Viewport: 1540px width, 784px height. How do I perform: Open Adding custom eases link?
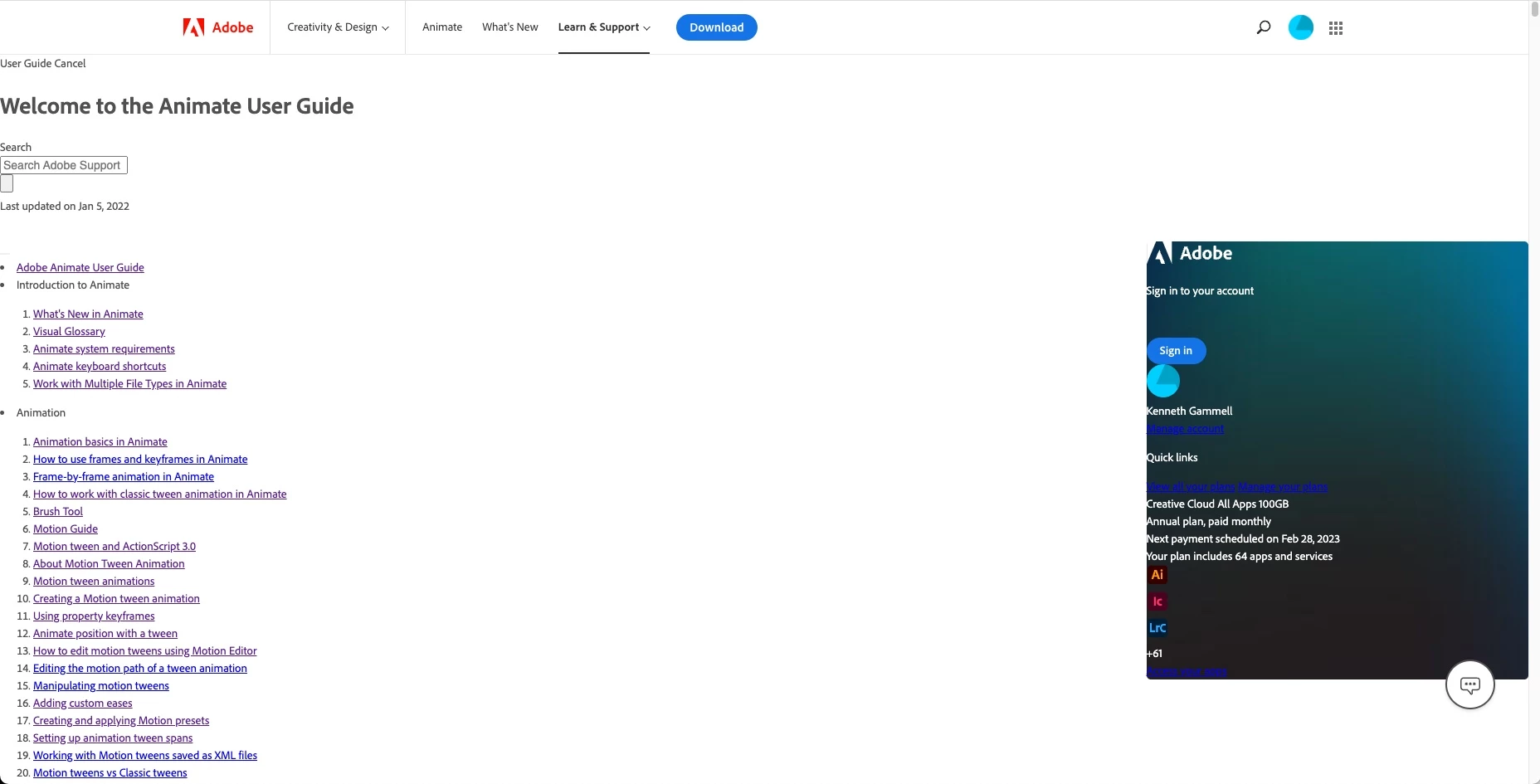[83, 703]
